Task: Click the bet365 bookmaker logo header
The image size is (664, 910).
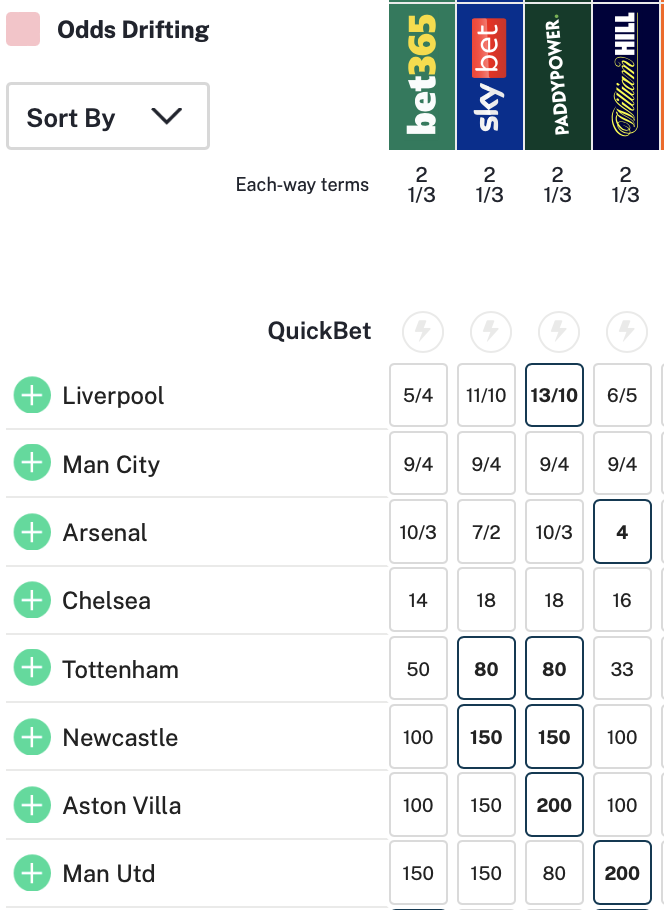Action: click(x=422, y=75)
